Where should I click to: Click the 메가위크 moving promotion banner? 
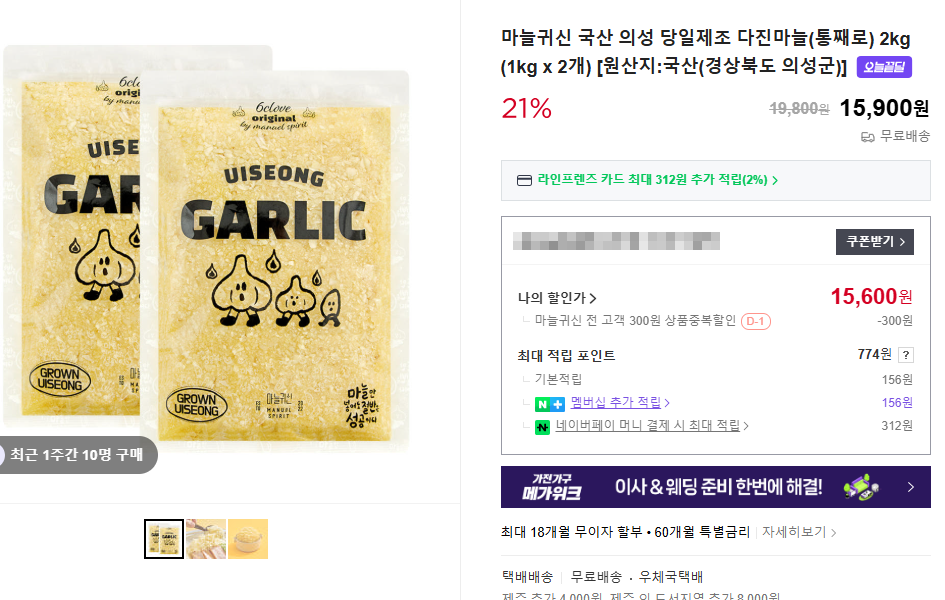point(715,487)
